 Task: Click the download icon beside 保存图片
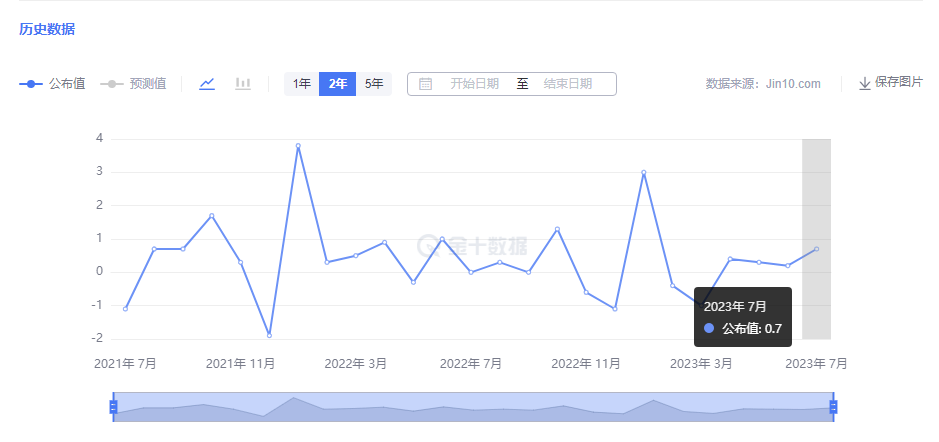pos(865,83)
